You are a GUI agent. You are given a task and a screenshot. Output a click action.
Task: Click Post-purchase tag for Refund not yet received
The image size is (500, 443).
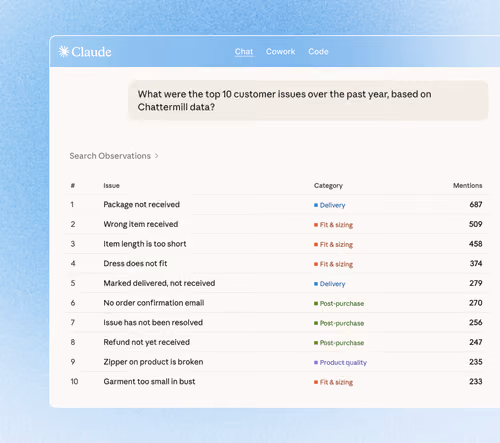click(339, 343)
